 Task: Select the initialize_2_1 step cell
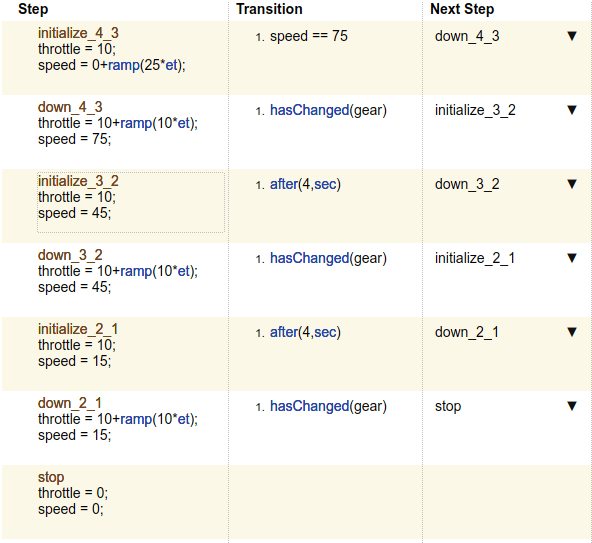[115, 354]
